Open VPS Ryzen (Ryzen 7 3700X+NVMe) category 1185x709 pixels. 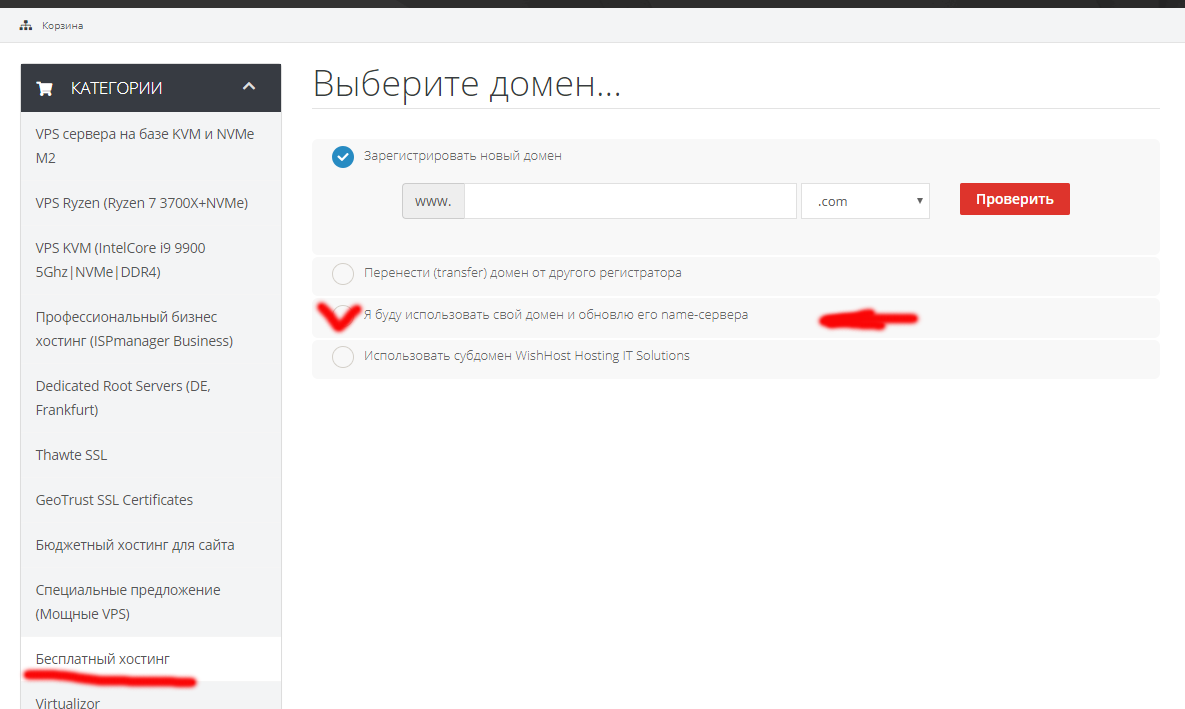click(150, 203)
